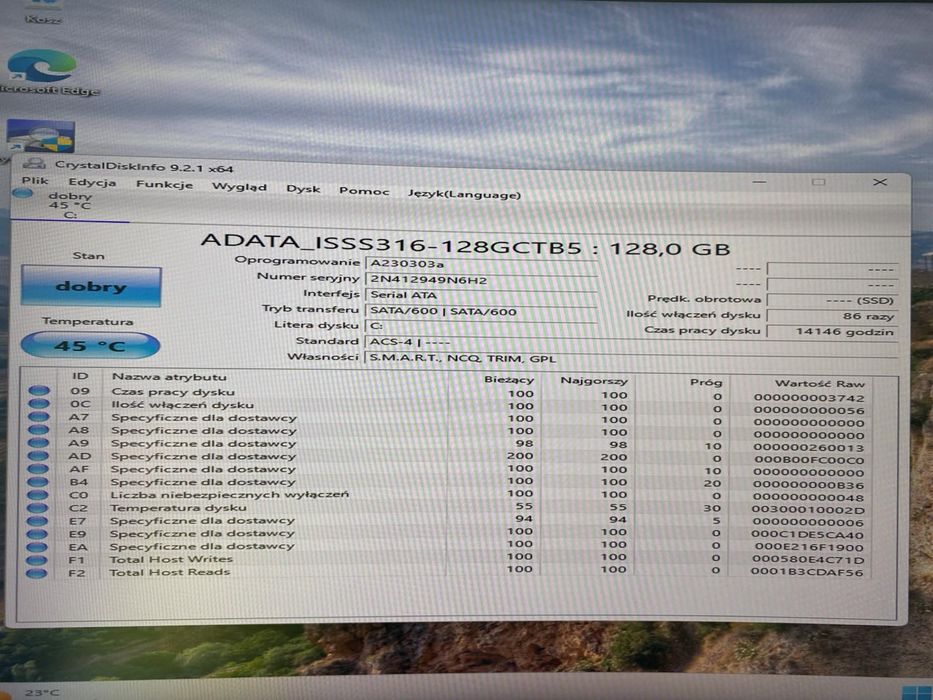Click status dot for attribute B4
The width and height of the screenshot is (933, 700).
tap(37, 481)
